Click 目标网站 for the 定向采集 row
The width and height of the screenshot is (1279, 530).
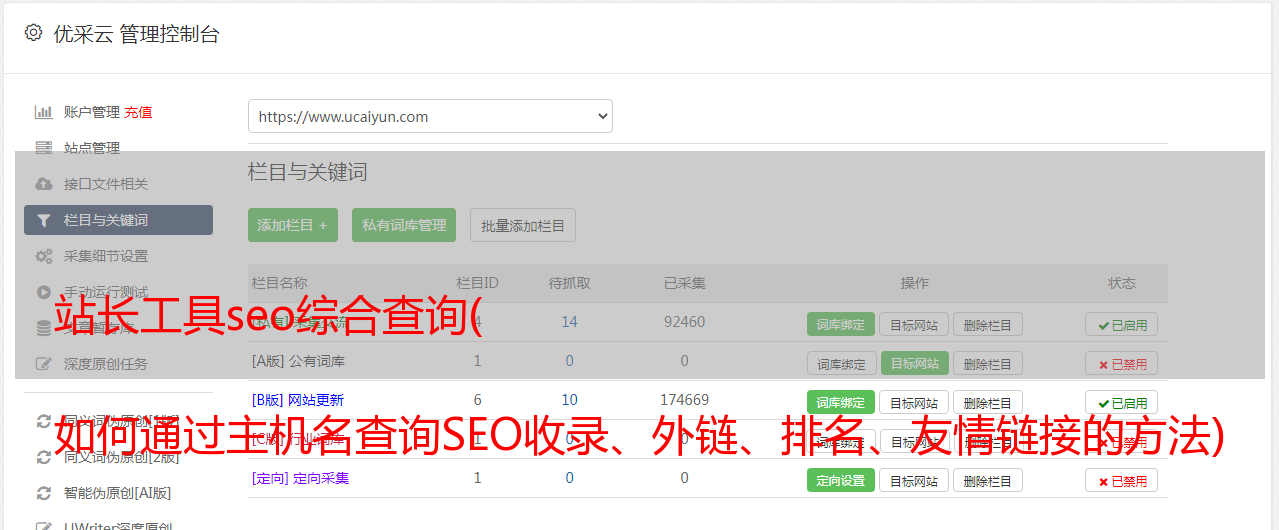[x=914, y=480]
